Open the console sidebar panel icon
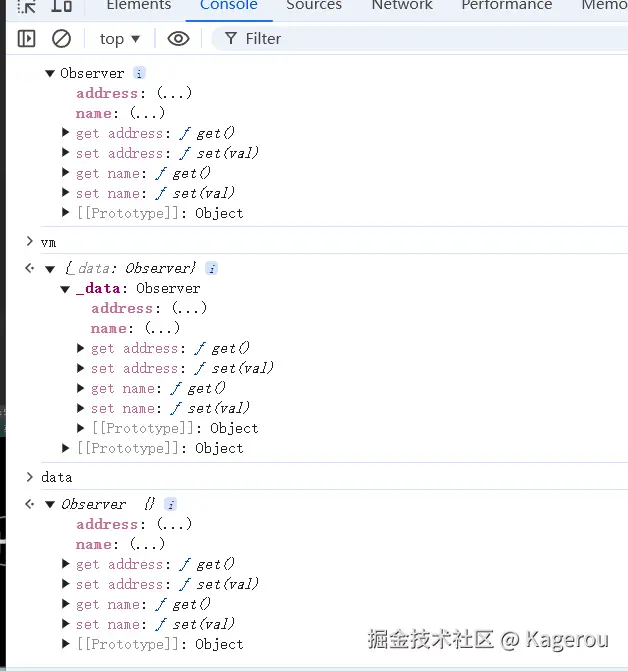This screenshot has height=671, width=628. coord(27,38)
